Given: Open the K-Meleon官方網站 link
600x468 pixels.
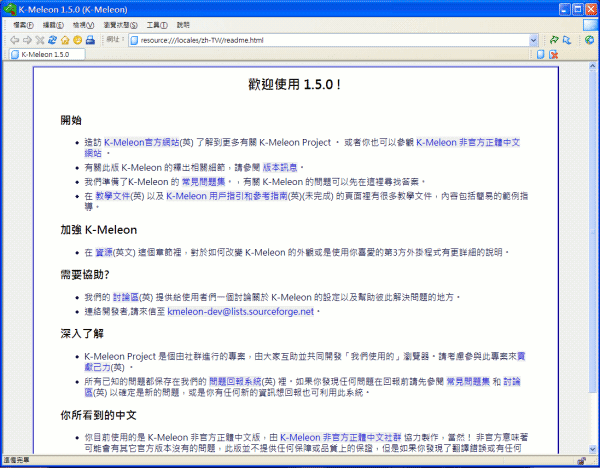Looking at the screenshot, I should pyautogui.click(x=142, y=142).
